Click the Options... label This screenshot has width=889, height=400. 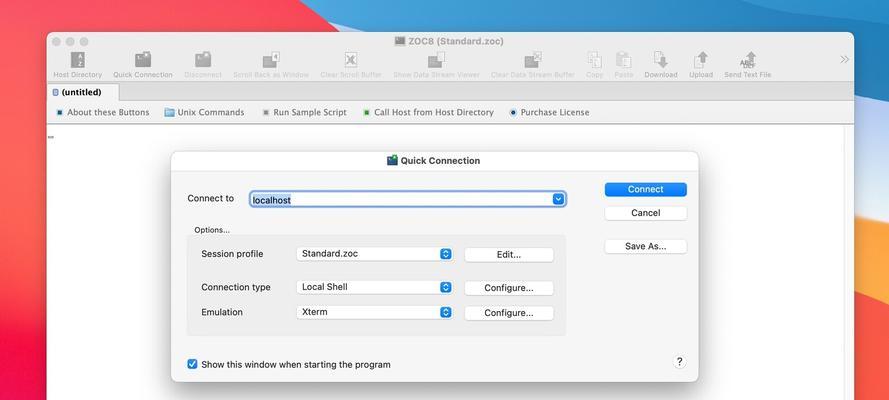coord(212,230)
